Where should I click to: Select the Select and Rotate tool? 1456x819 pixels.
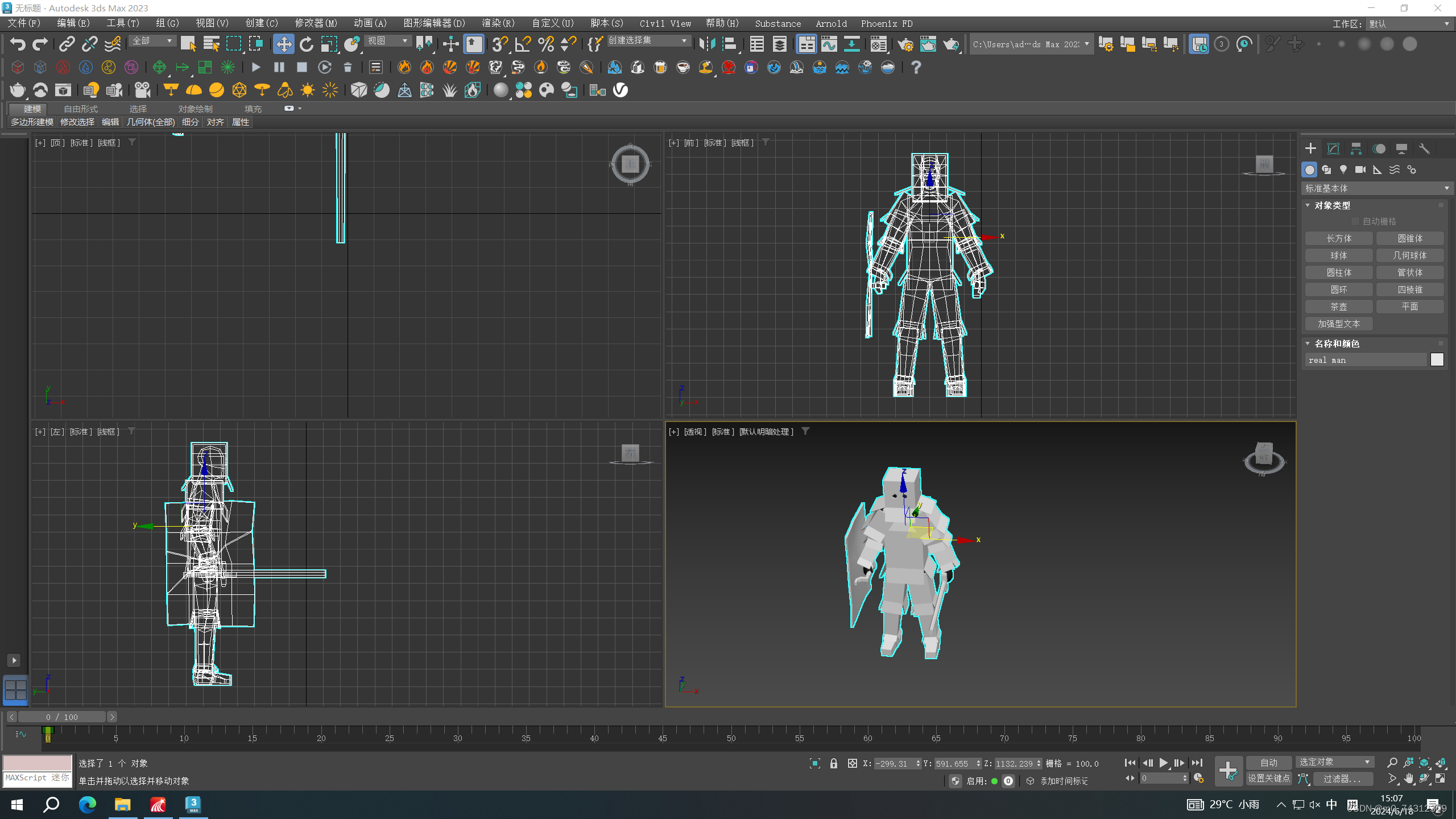[x=307, y=44]
